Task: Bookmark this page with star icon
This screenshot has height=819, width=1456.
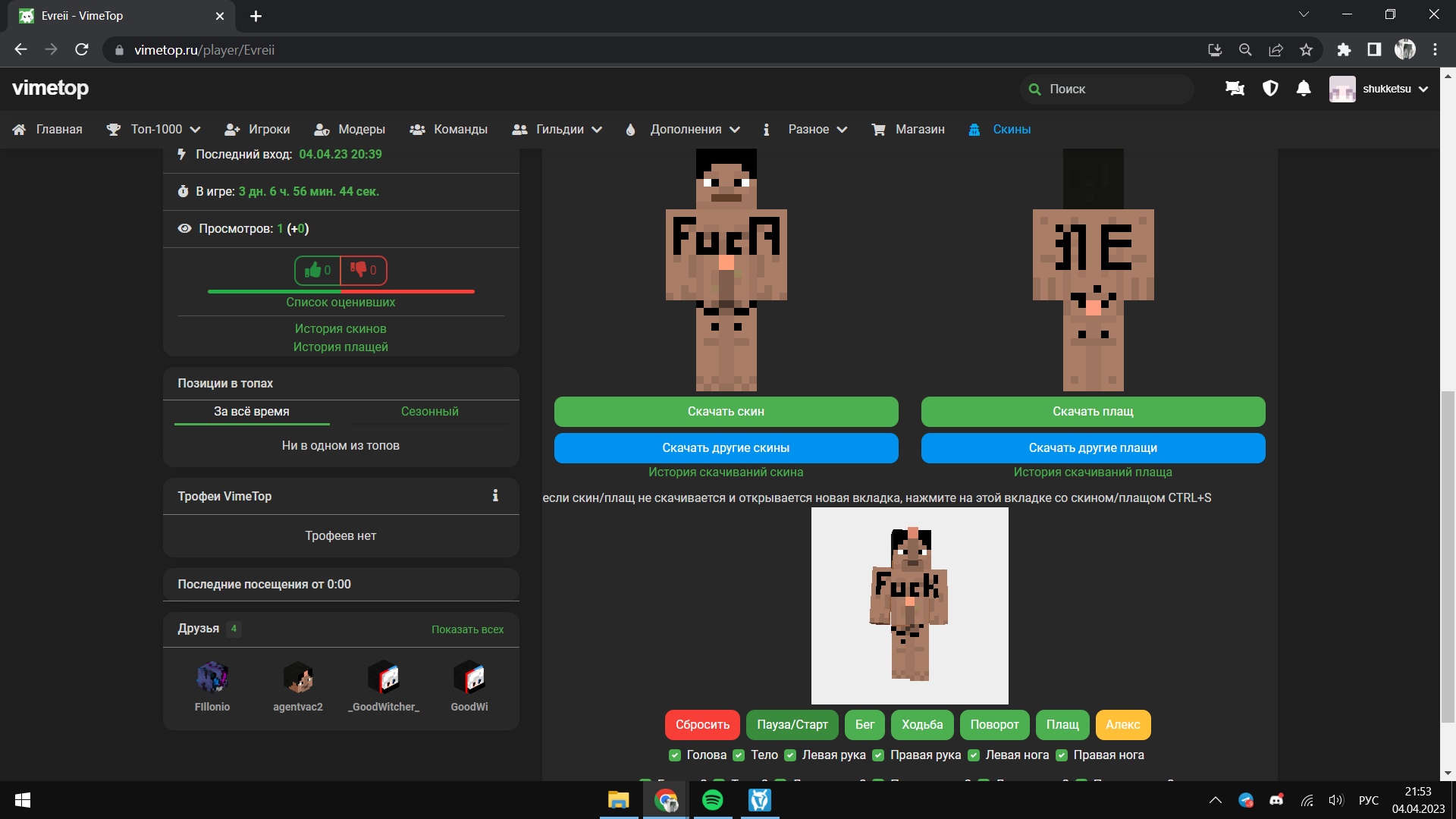Action: point(1306,50)
